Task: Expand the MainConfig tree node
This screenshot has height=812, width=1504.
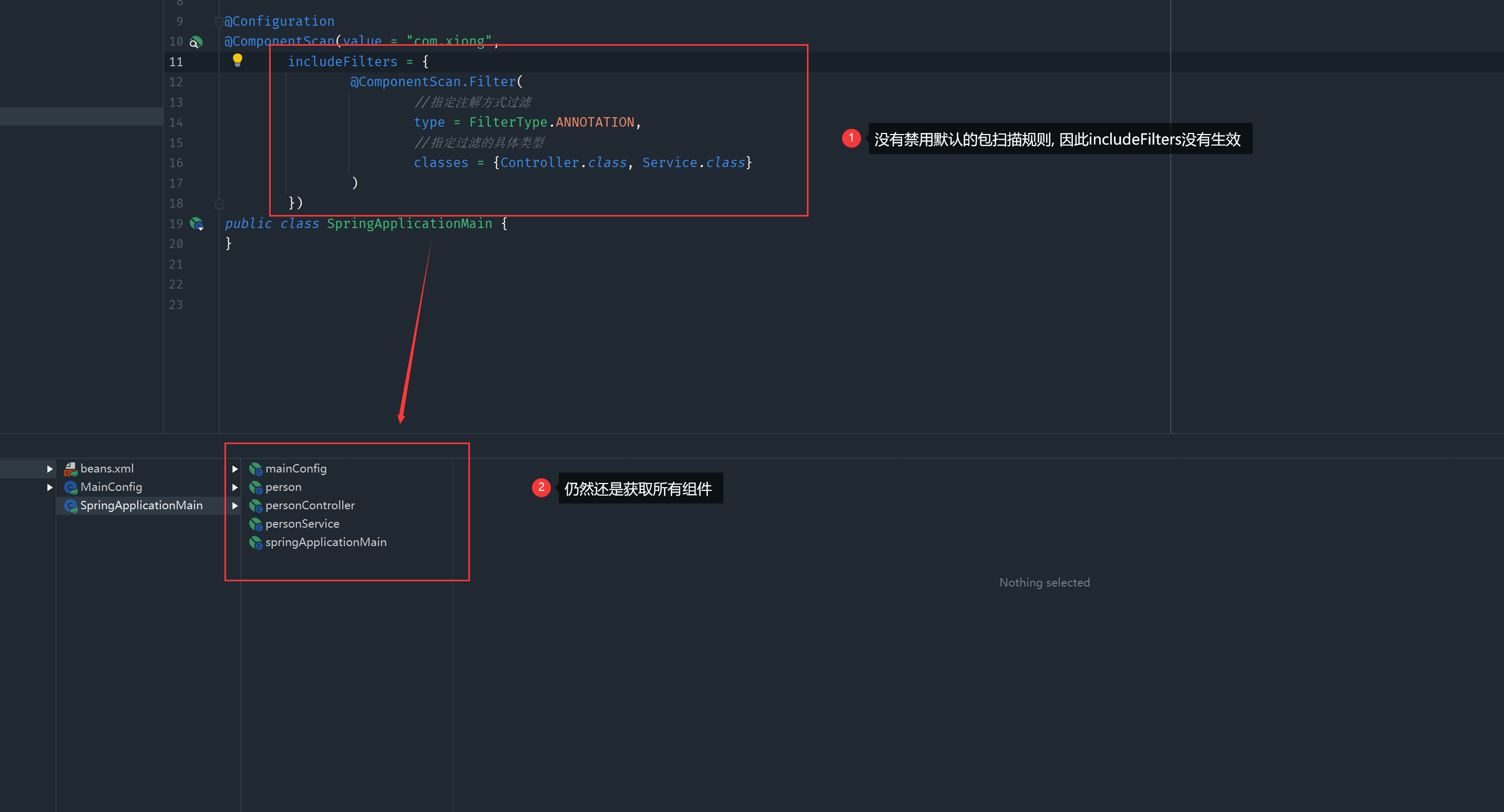Action: pyautogui.click(x=49, y=487)
